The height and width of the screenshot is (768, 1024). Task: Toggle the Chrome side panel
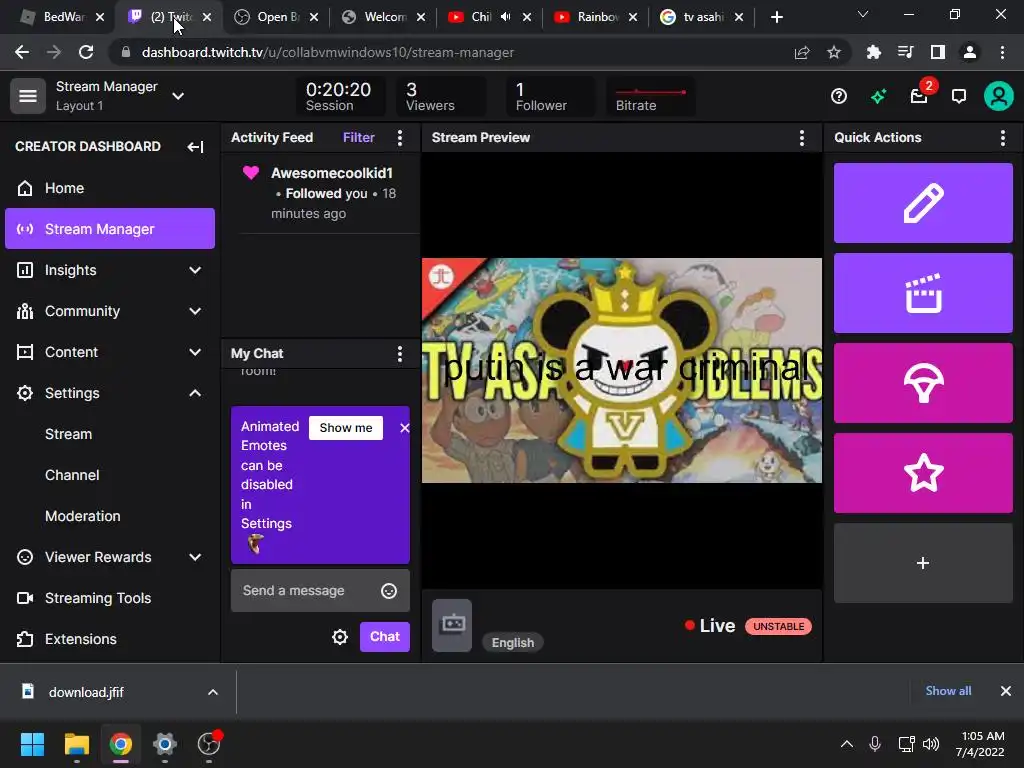pyautogui.click(x=938, y=52)
